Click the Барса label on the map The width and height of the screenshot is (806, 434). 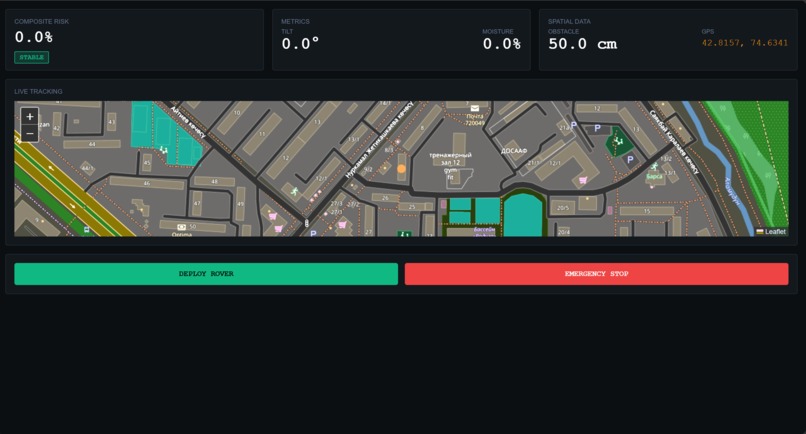pyautogui.click(x=654, y=176)
